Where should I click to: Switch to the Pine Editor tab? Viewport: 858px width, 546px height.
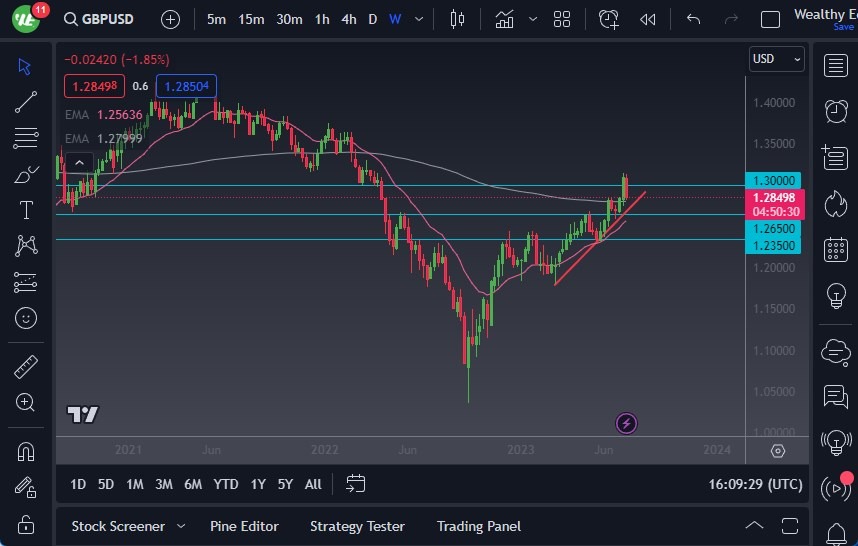tap(244, 526)
